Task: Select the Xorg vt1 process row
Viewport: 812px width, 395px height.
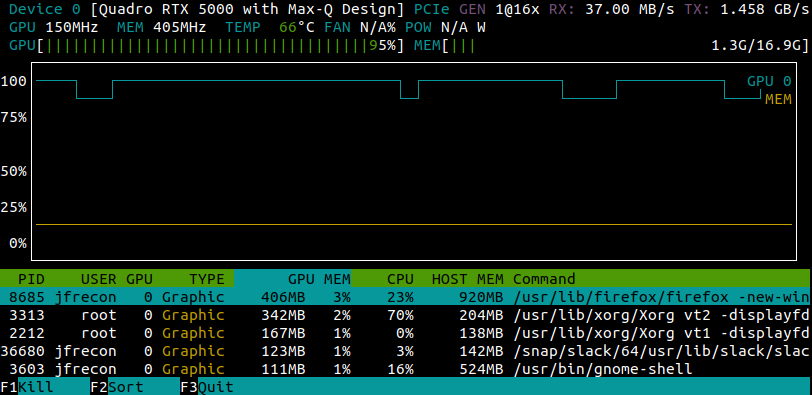Action: [x=406, y=333]
